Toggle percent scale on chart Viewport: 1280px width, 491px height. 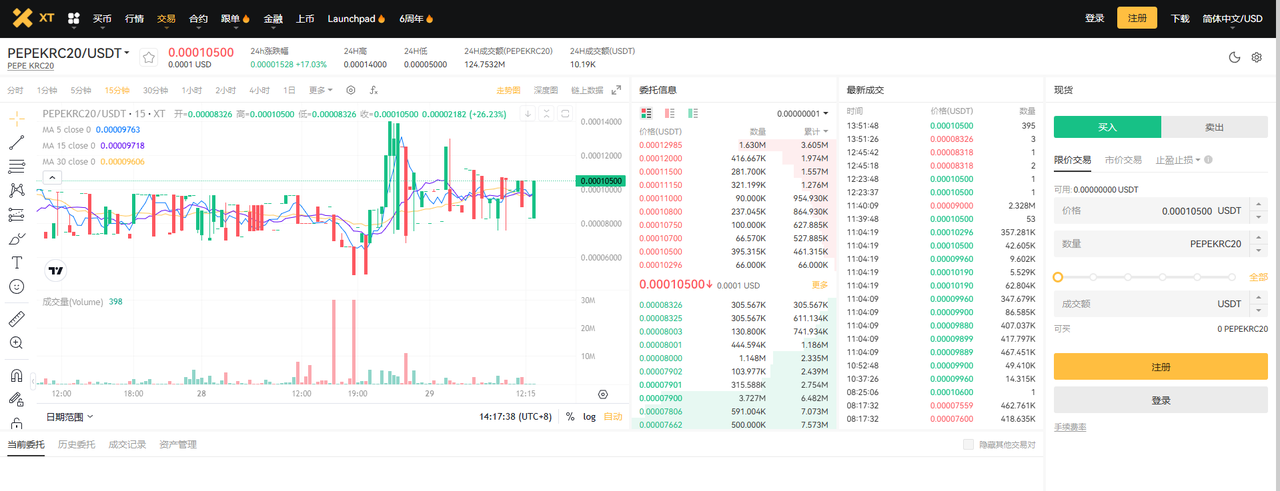click(x=570, y=416)
